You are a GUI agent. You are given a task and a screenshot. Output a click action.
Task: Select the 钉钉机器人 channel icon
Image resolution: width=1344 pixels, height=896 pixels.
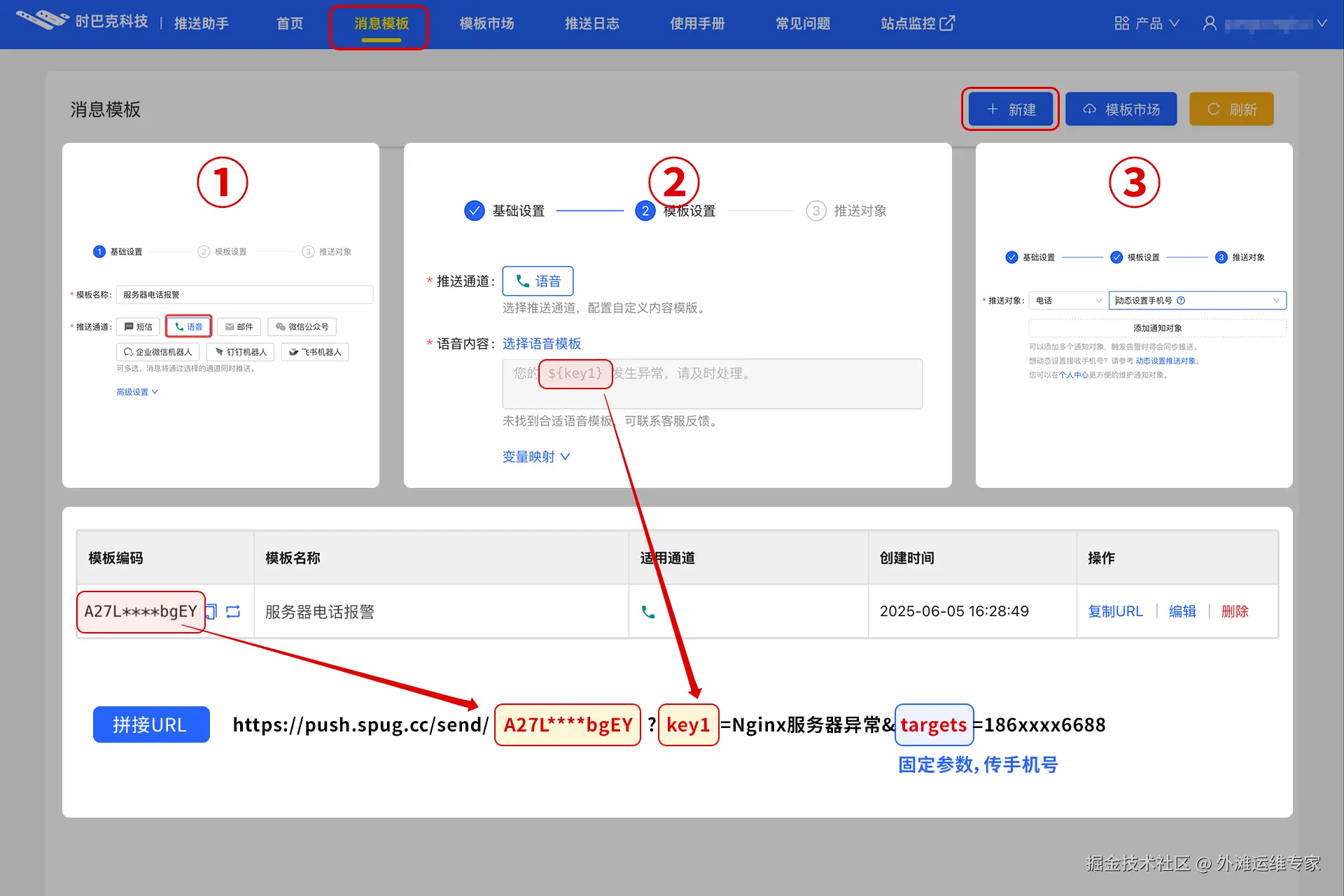tap(240, 352)
